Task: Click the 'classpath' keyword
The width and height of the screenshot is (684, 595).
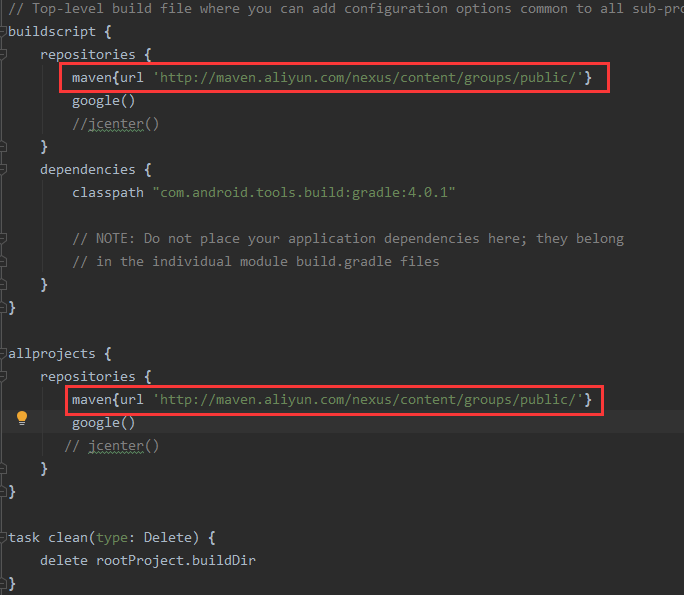Action: (x=108, y=193)
